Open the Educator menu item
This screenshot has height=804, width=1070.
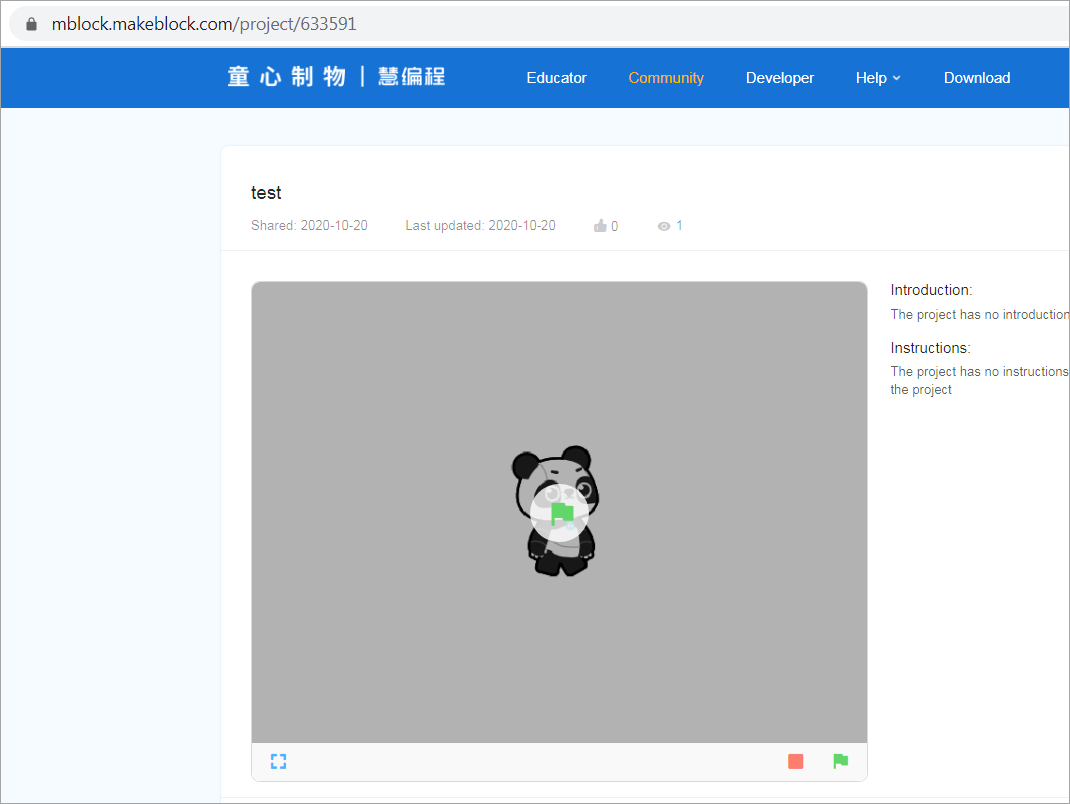pos(556,78)
